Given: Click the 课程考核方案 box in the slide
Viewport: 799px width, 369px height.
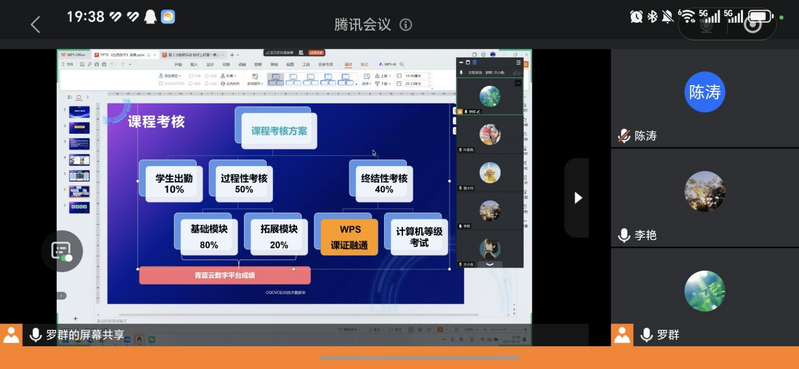Looking at the screenshot, I should click(x=279, y=131).
